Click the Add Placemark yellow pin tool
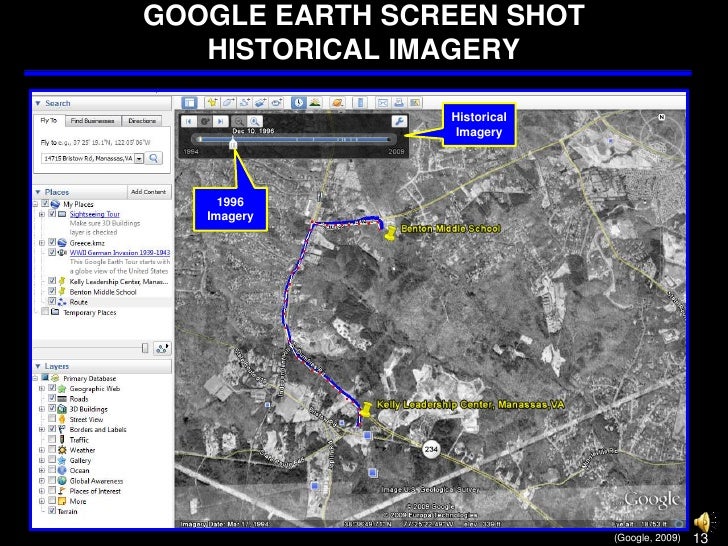 point(212,103)
